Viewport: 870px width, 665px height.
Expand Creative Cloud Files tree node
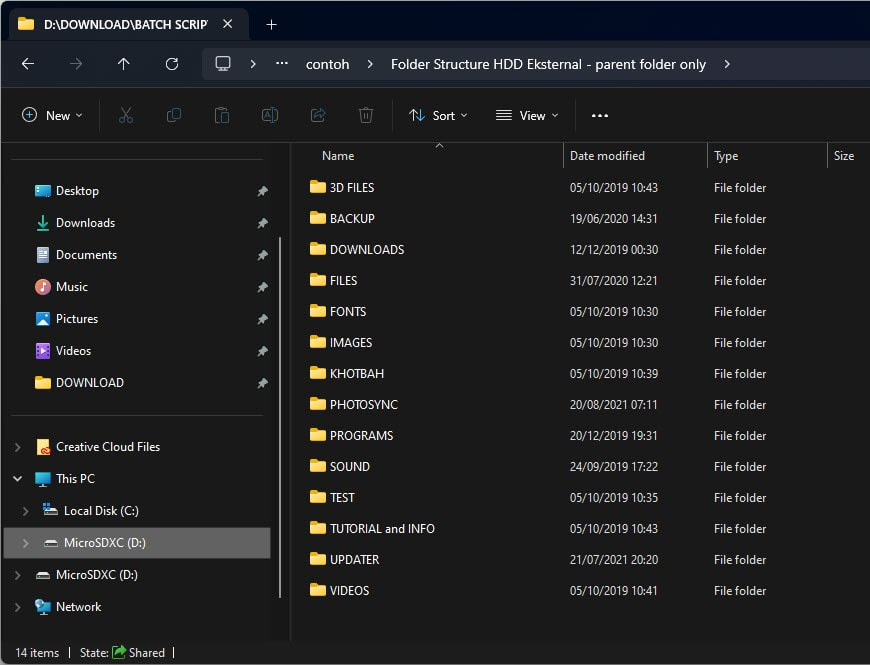[18, 447]
